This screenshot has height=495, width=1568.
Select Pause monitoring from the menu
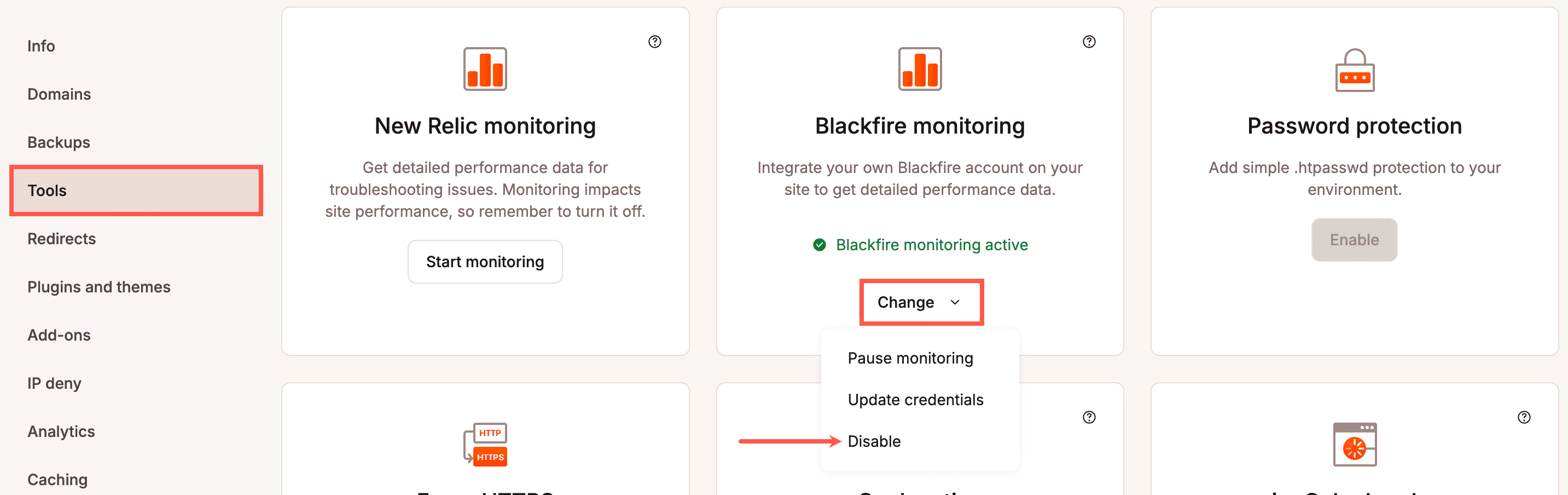tap(910, 358)
